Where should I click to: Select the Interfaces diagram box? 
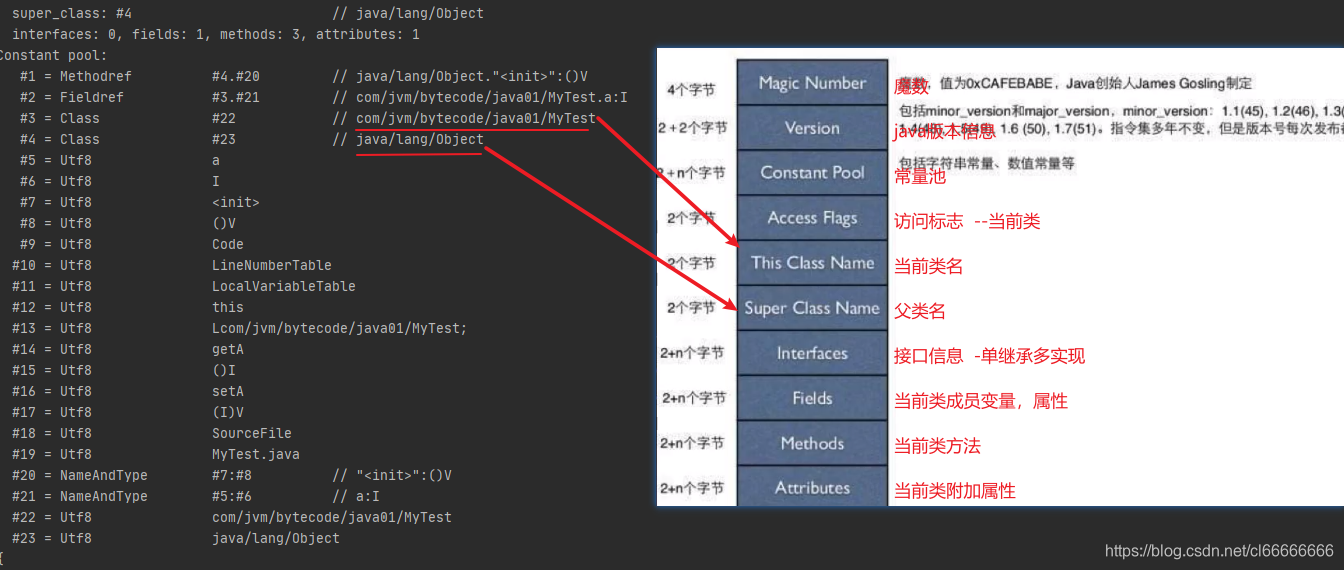coord(812,353)
